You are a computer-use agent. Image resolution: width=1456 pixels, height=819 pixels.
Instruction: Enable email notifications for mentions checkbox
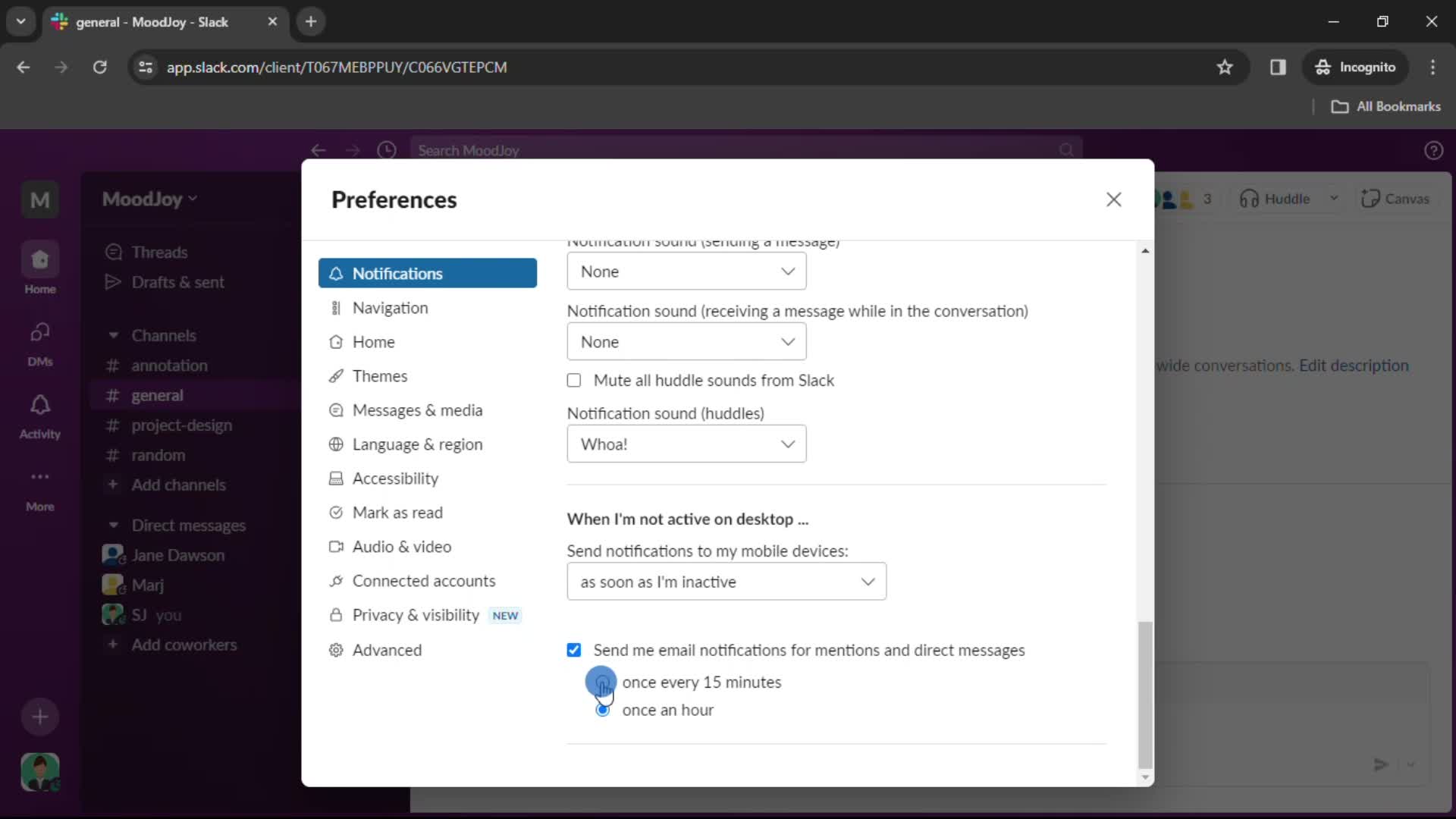coord(574,650)
